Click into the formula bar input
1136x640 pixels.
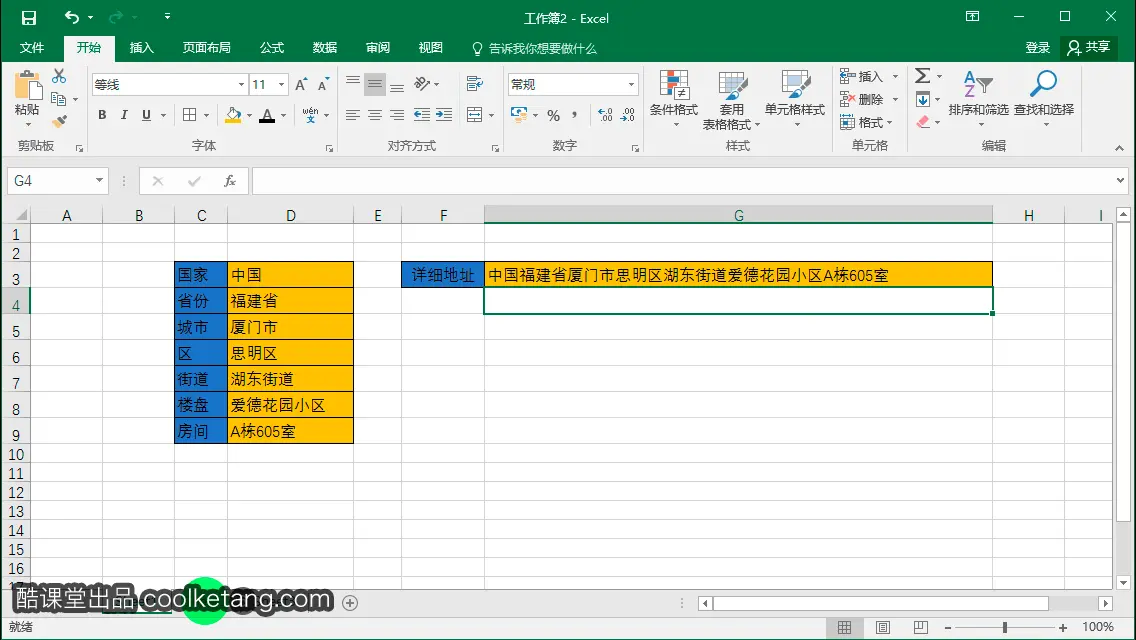[x=681, y=180]
